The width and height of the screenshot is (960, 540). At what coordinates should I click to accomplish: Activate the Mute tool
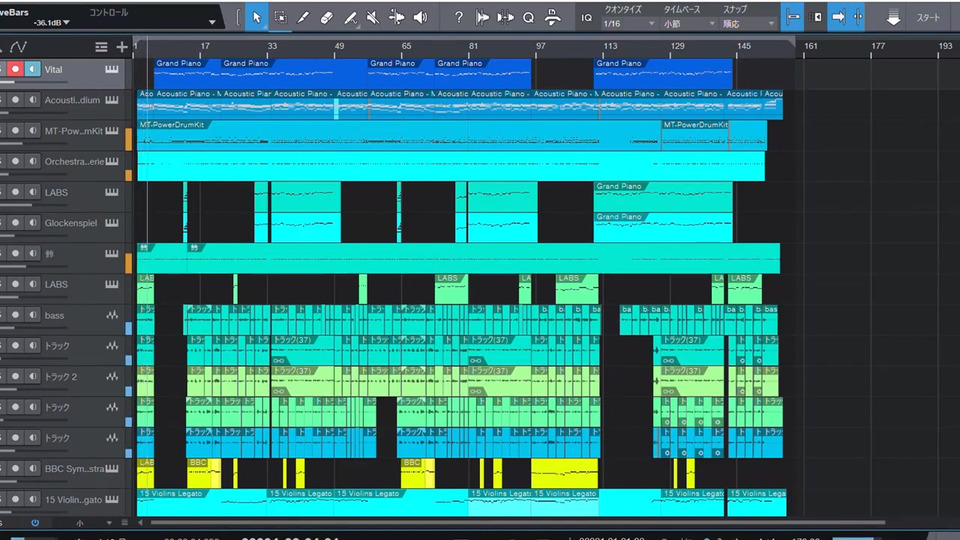pos(373,17)
